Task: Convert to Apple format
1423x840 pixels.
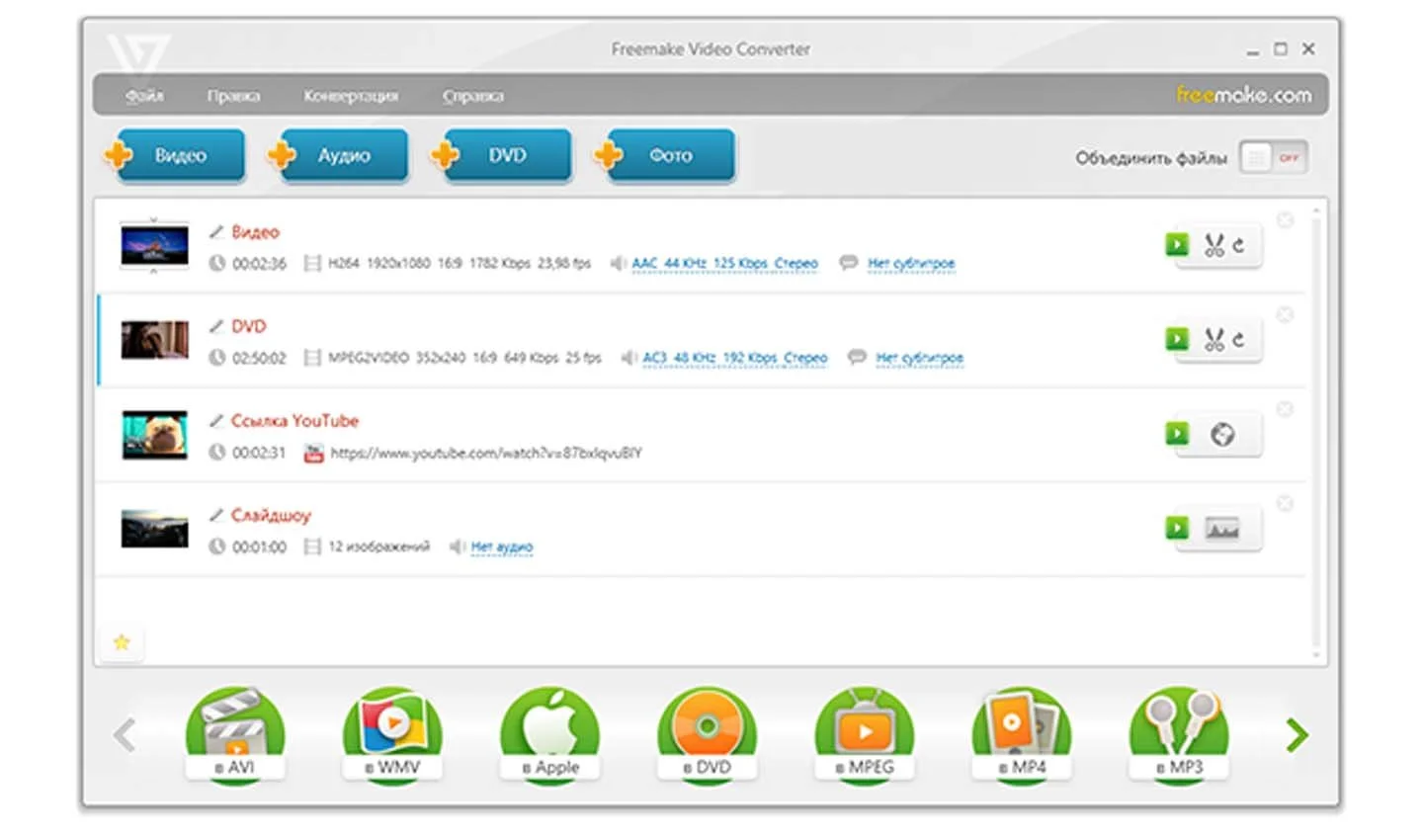Action: [549, 736]
